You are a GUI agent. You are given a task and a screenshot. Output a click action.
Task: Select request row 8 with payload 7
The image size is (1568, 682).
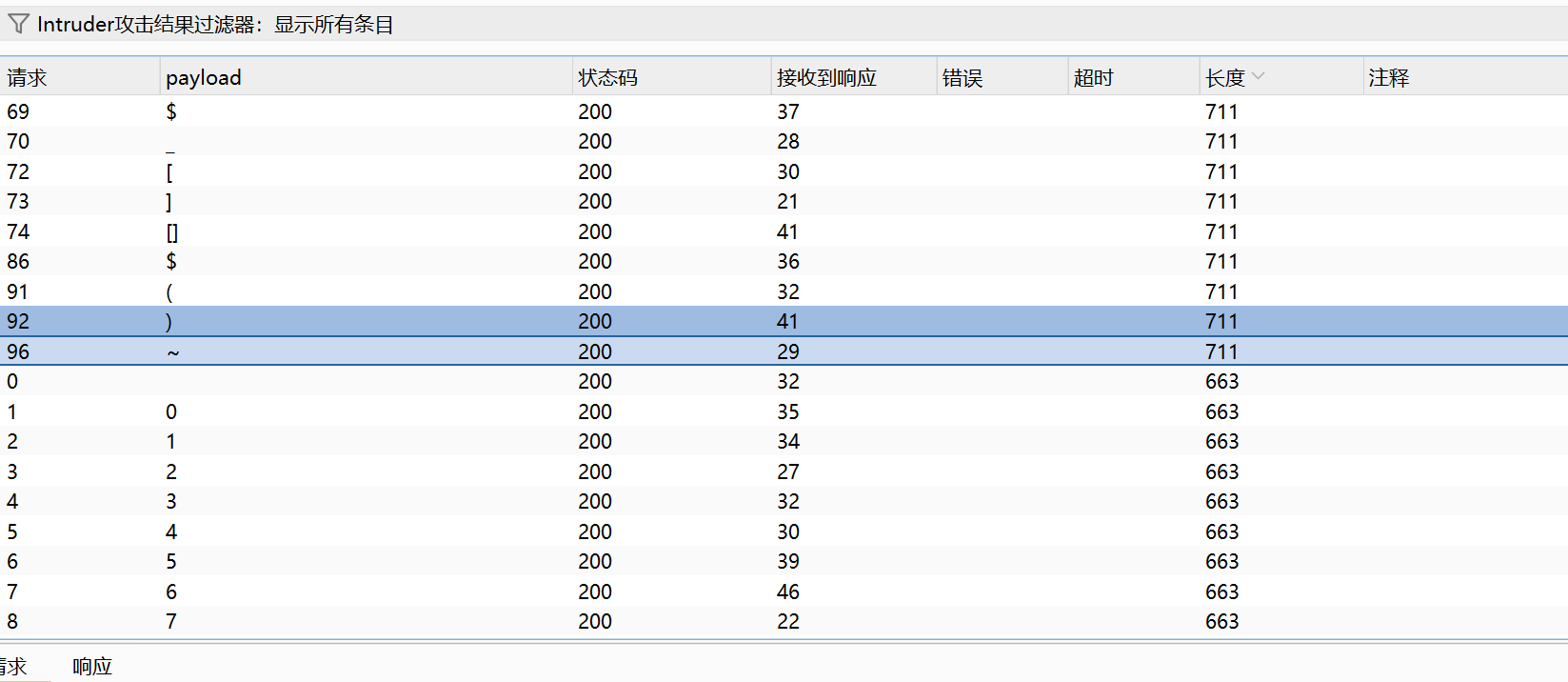click(x=381, y=622)
